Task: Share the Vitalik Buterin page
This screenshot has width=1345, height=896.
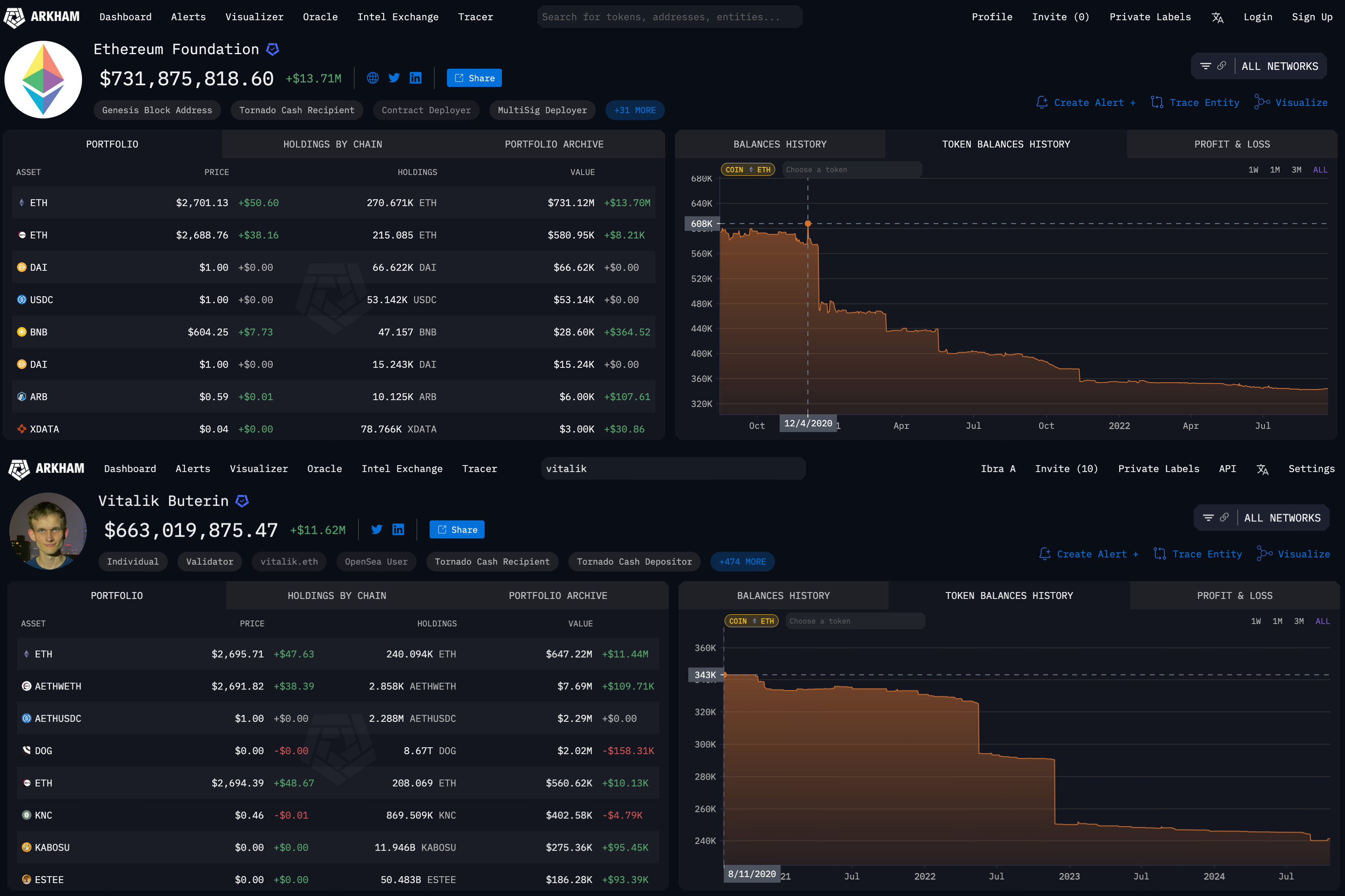Action: click(x=457, y=530)
